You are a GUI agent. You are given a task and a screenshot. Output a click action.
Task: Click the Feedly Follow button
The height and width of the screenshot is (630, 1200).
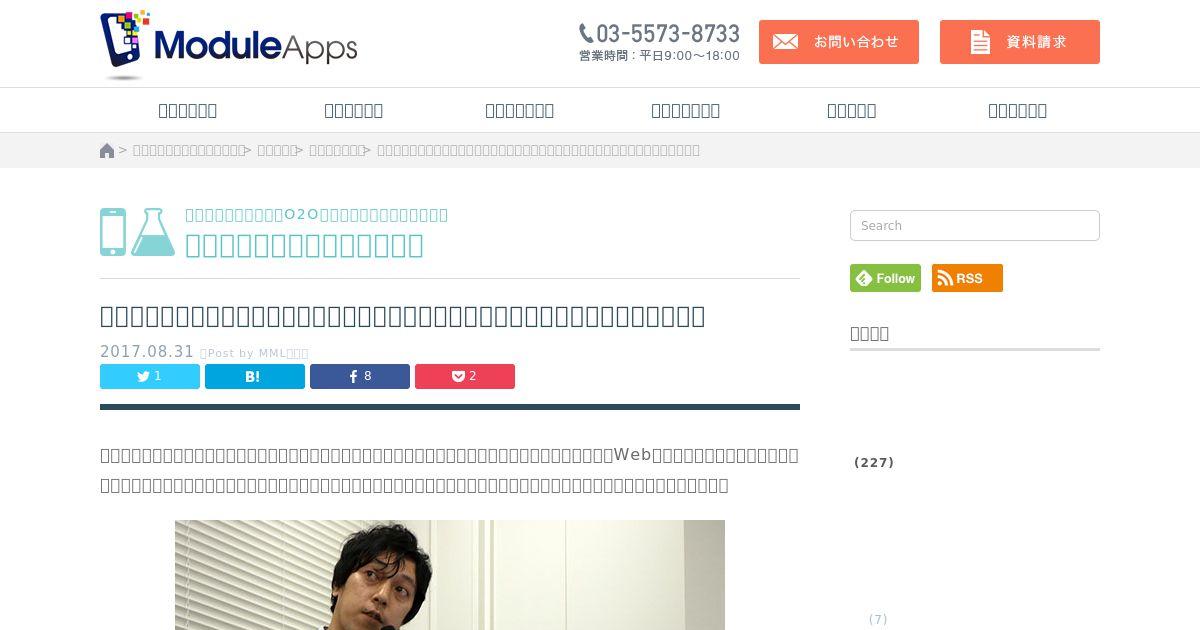(885, 278)
